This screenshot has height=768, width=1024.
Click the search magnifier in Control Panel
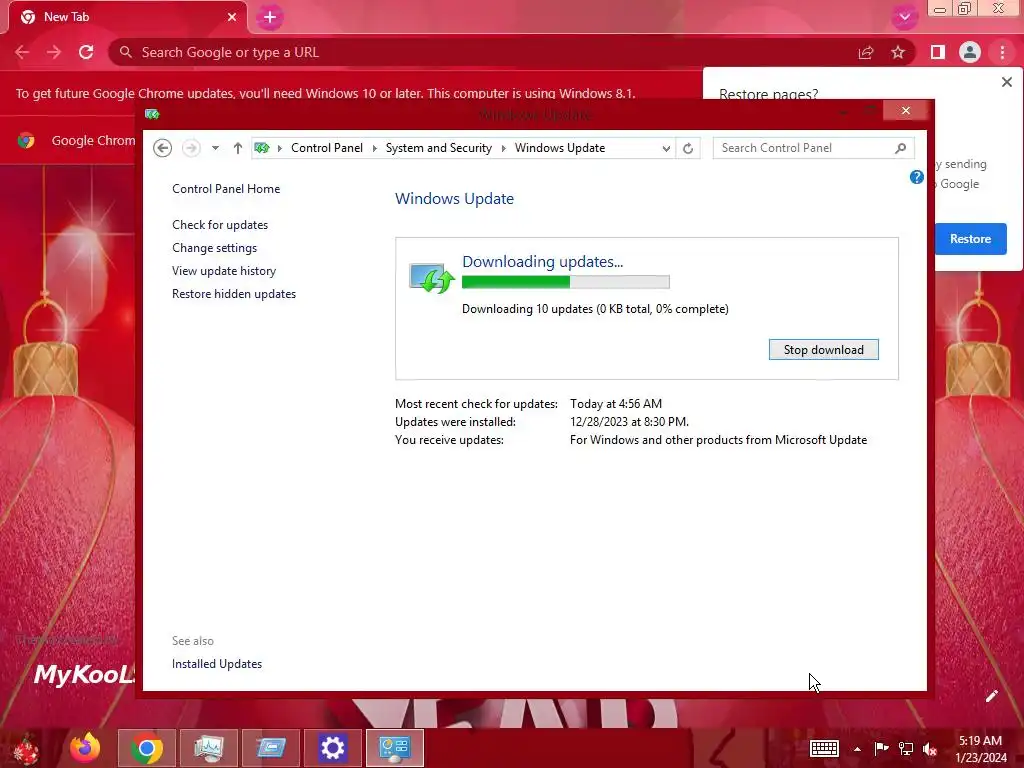[x=901, y=148]
